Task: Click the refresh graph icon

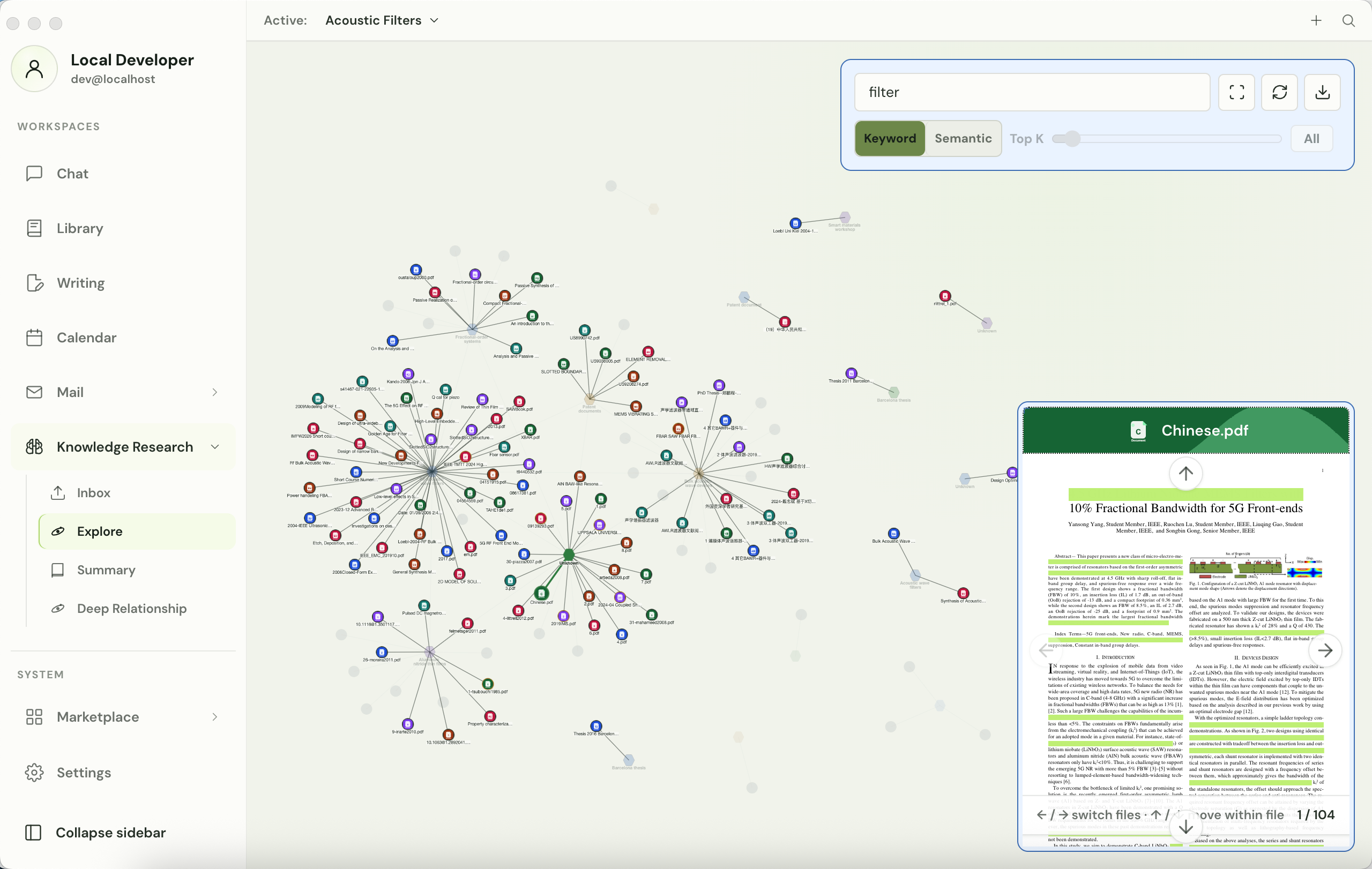Action: (x=1280, y=92)
